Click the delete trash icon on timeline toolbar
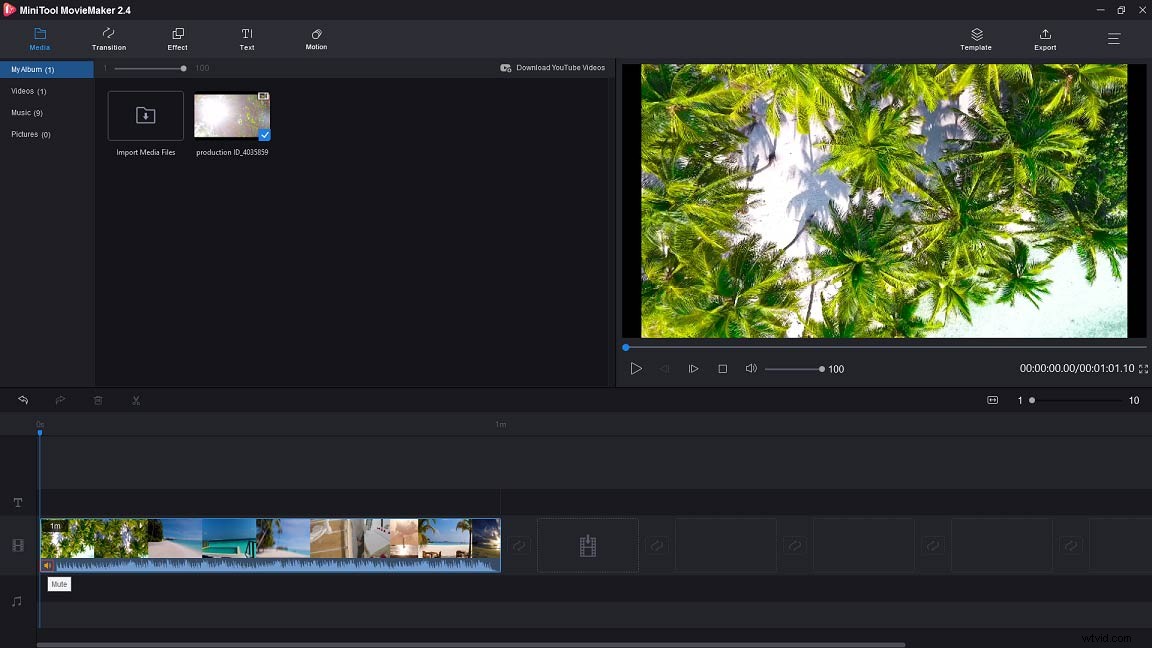 pyautogui.click(x=98, y=400)
